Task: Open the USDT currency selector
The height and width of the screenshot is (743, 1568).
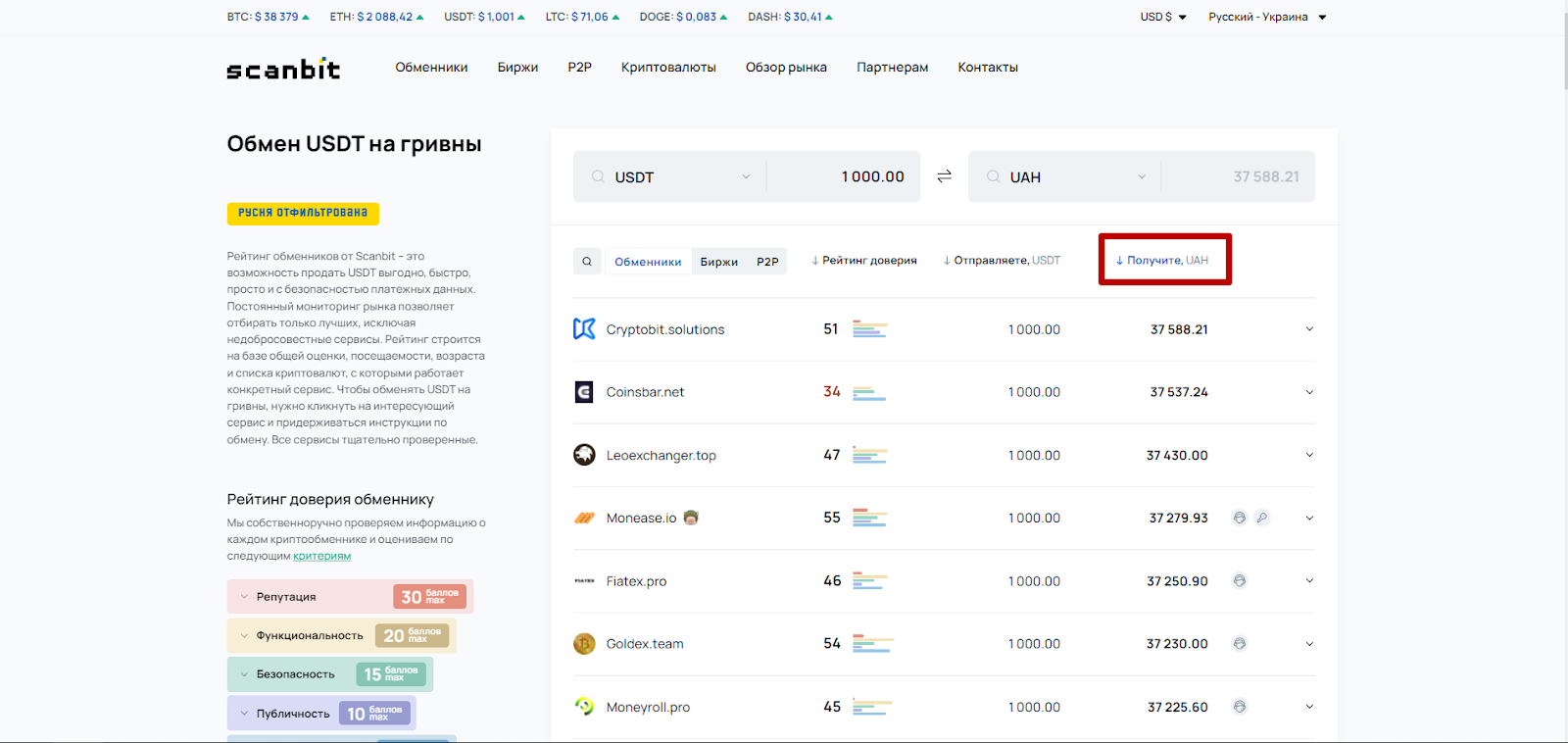Action: pyautogui.click(x=671, y=176)
